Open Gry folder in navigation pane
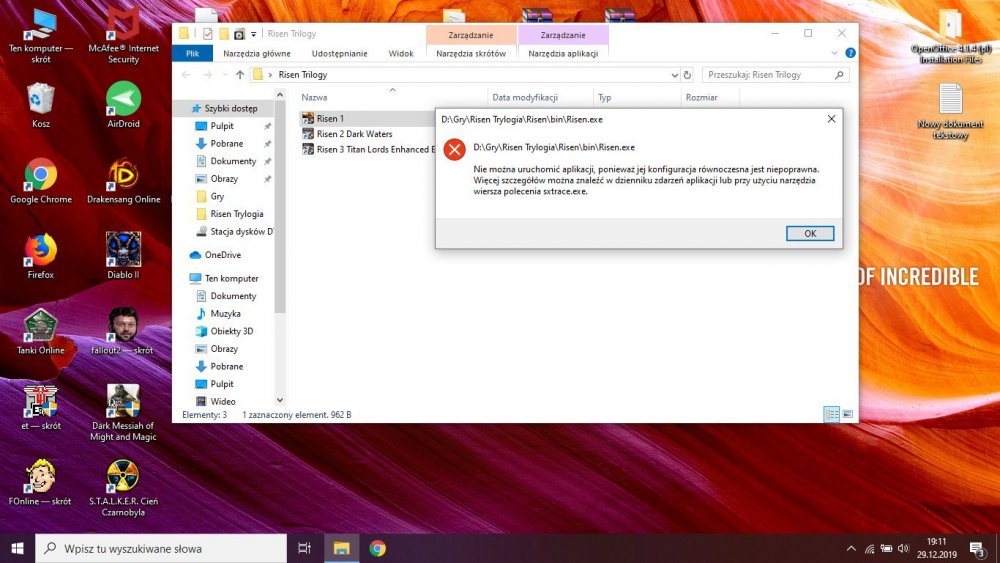 217,196
